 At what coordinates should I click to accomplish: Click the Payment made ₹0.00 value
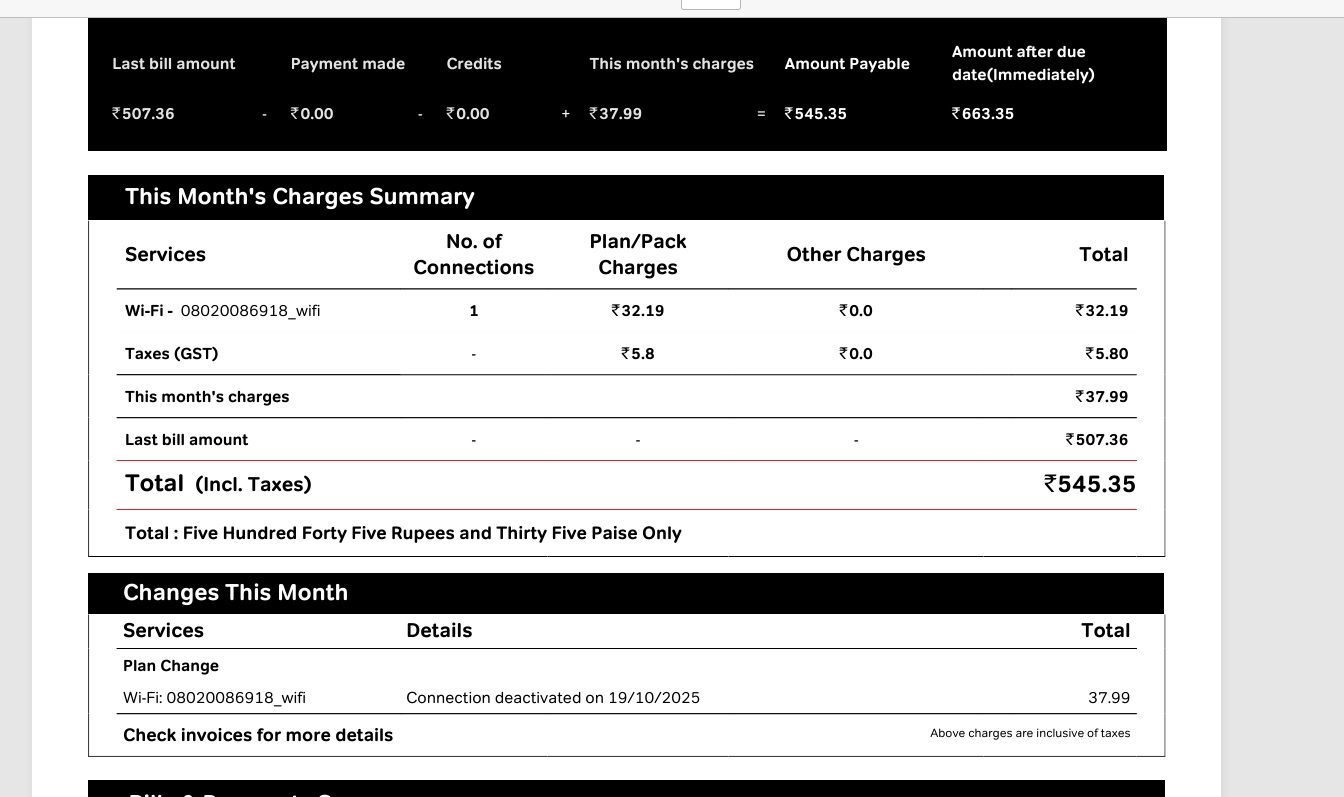pos(312,114)
